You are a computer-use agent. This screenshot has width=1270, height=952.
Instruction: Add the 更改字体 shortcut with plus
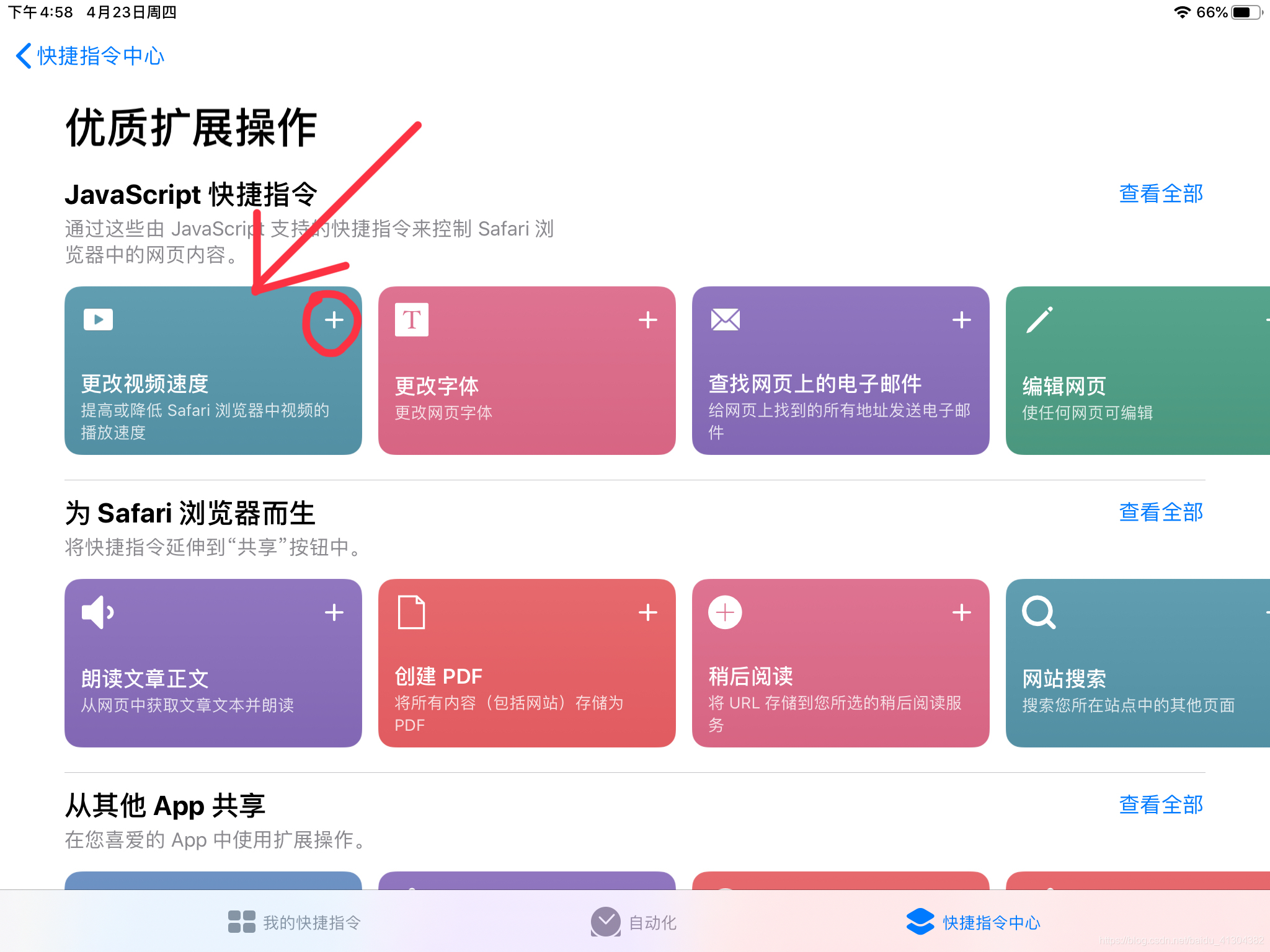click(x=647, y=320)
